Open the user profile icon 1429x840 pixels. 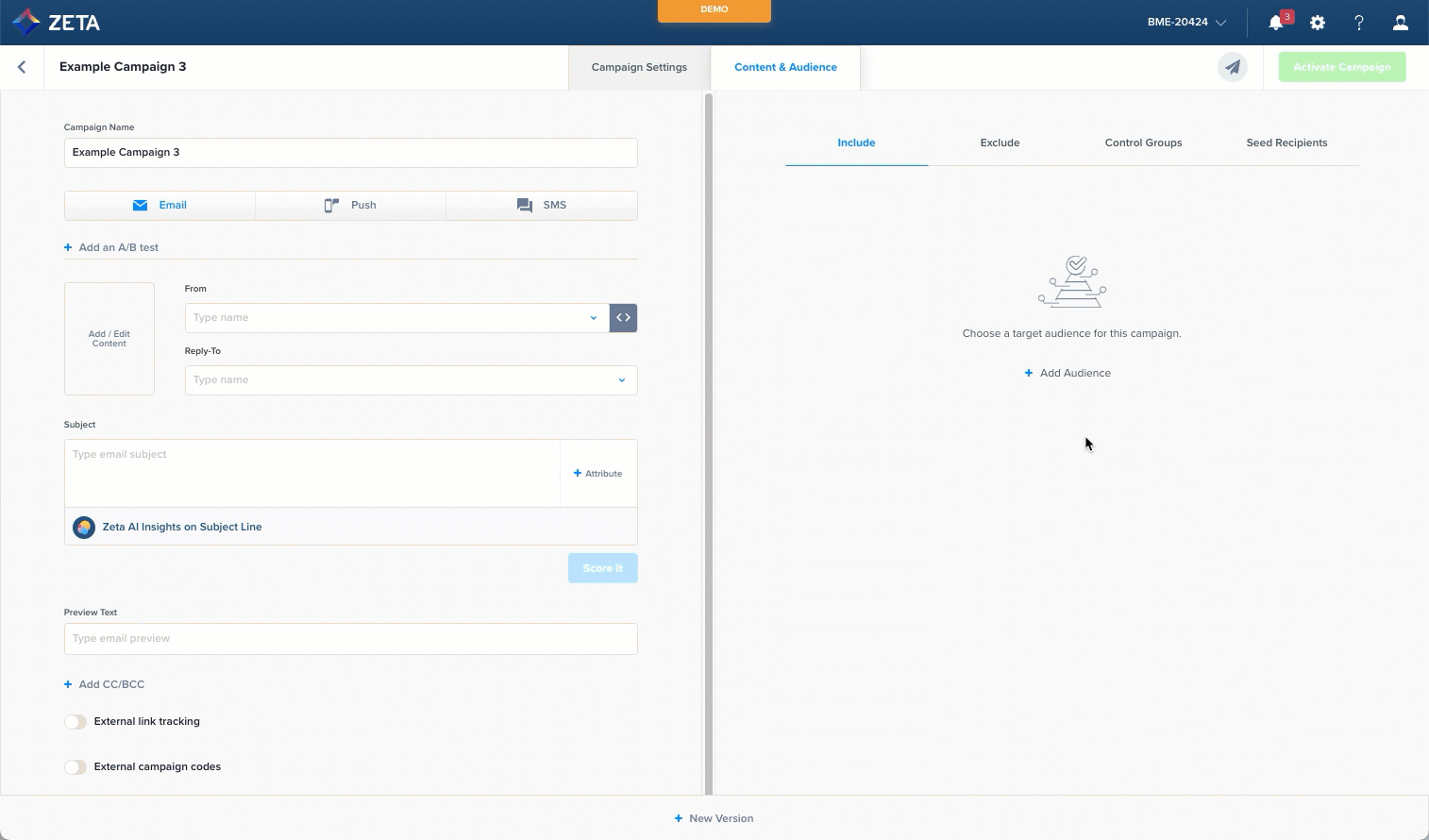point(1401,23)
